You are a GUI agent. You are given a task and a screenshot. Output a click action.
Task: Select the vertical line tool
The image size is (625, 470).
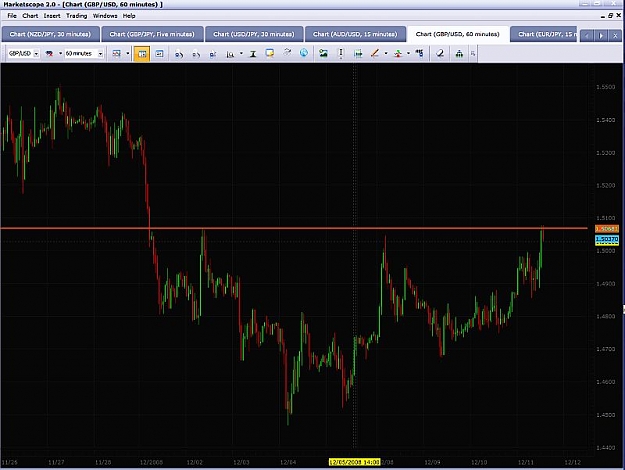pos(341,53)
